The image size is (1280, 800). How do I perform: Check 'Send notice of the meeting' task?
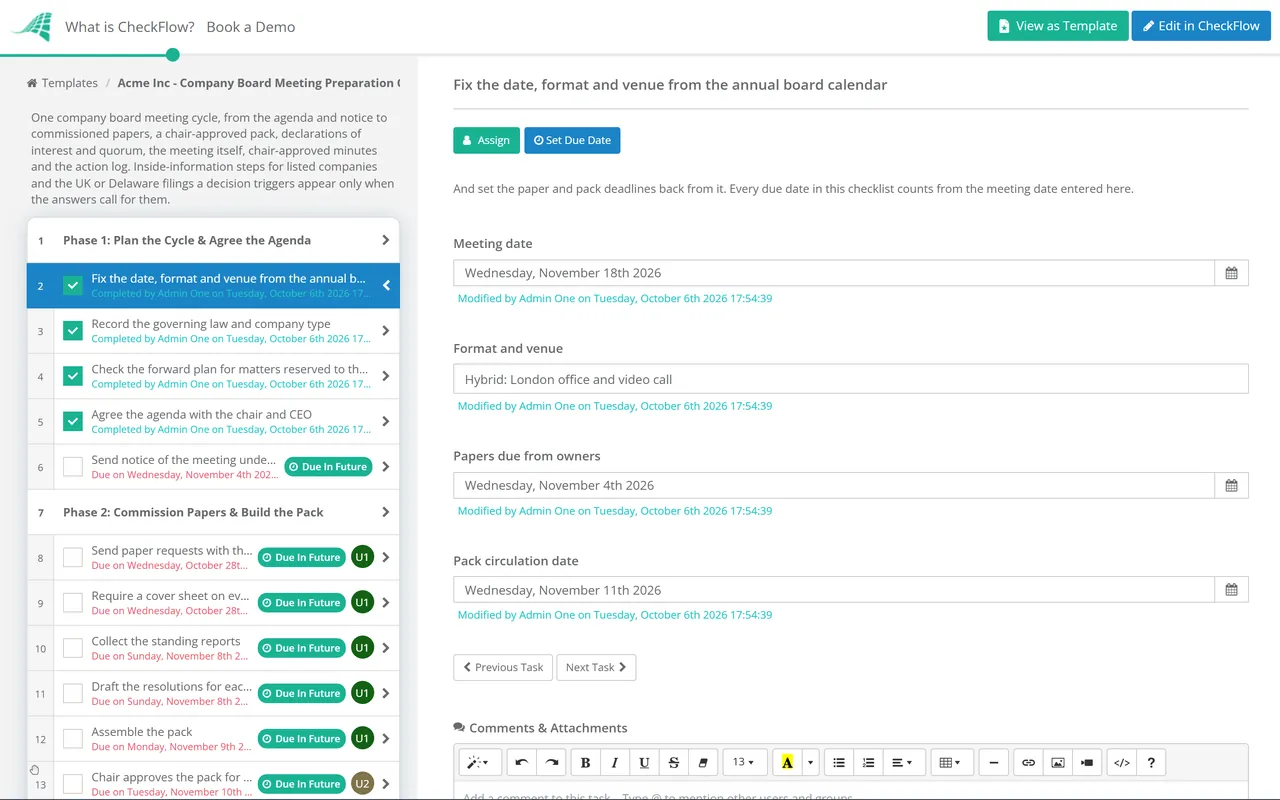click(73, 467)
